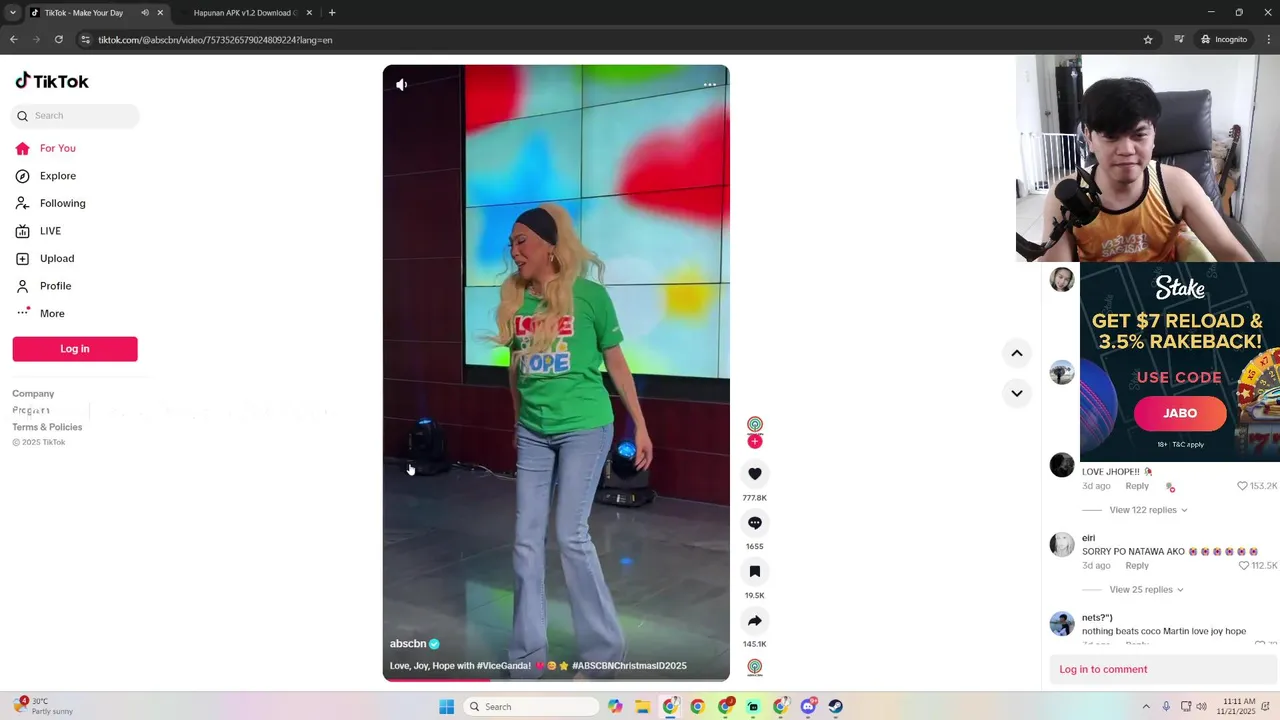Follow abscbn using the red plus badge
1280x720 pixels.
[755, 441]
